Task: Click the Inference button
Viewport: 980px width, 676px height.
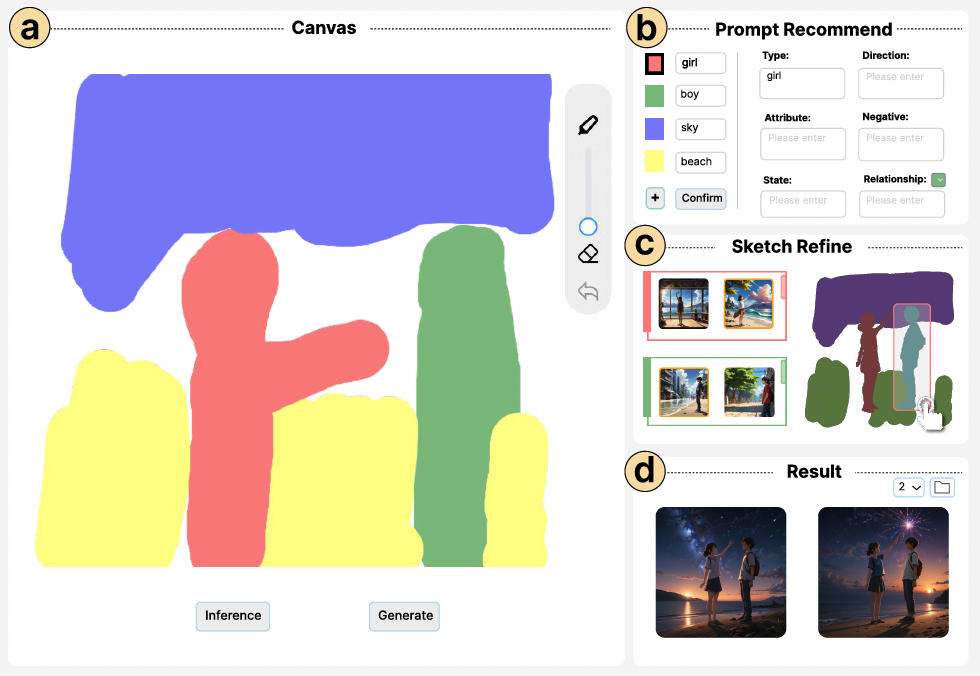Action: [232, 616]
